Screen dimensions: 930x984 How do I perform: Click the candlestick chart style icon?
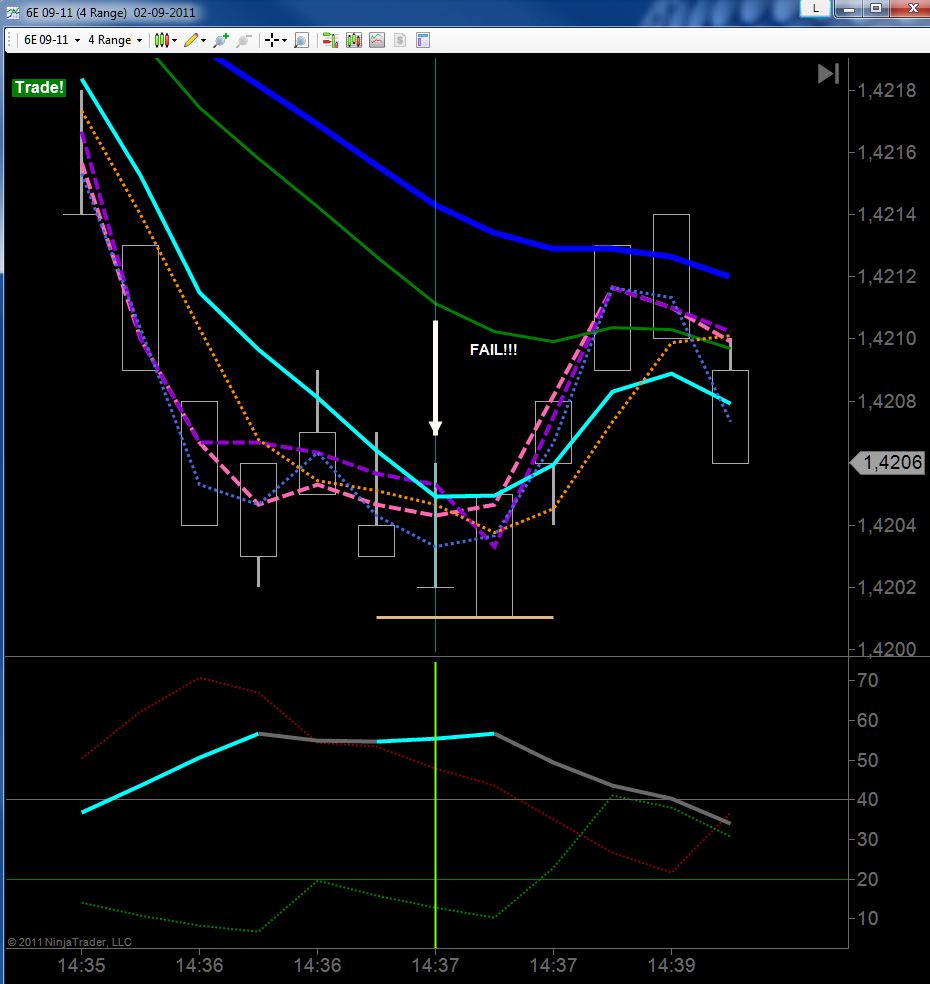161,40
